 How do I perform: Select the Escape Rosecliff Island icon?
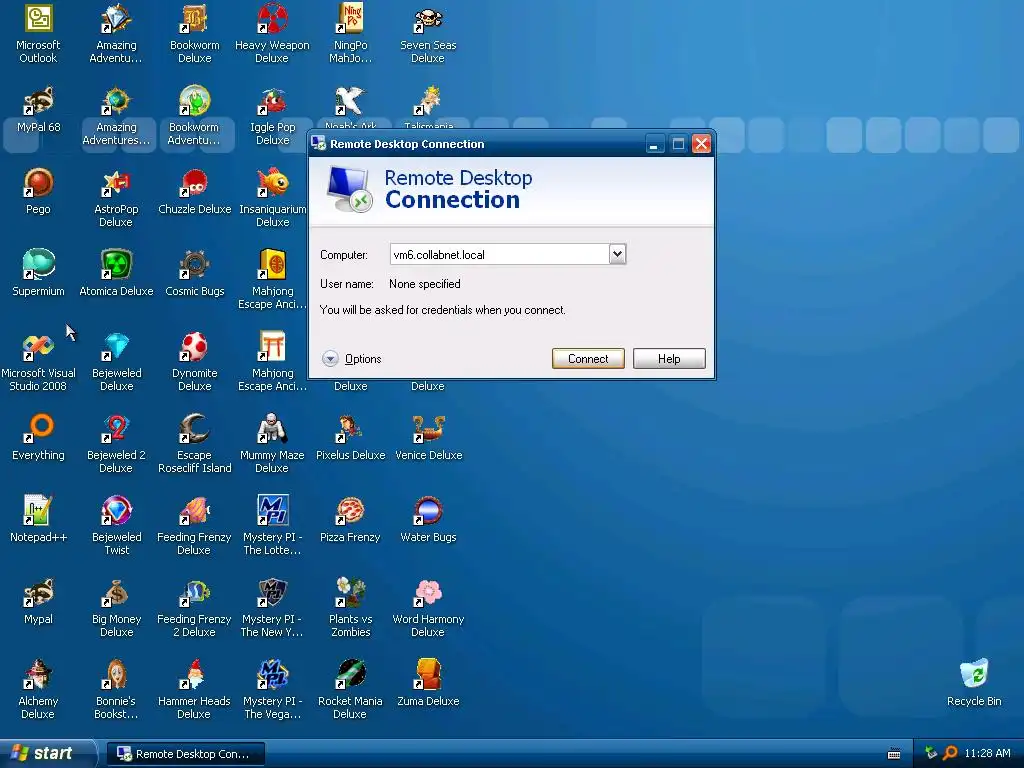point(195,444)
